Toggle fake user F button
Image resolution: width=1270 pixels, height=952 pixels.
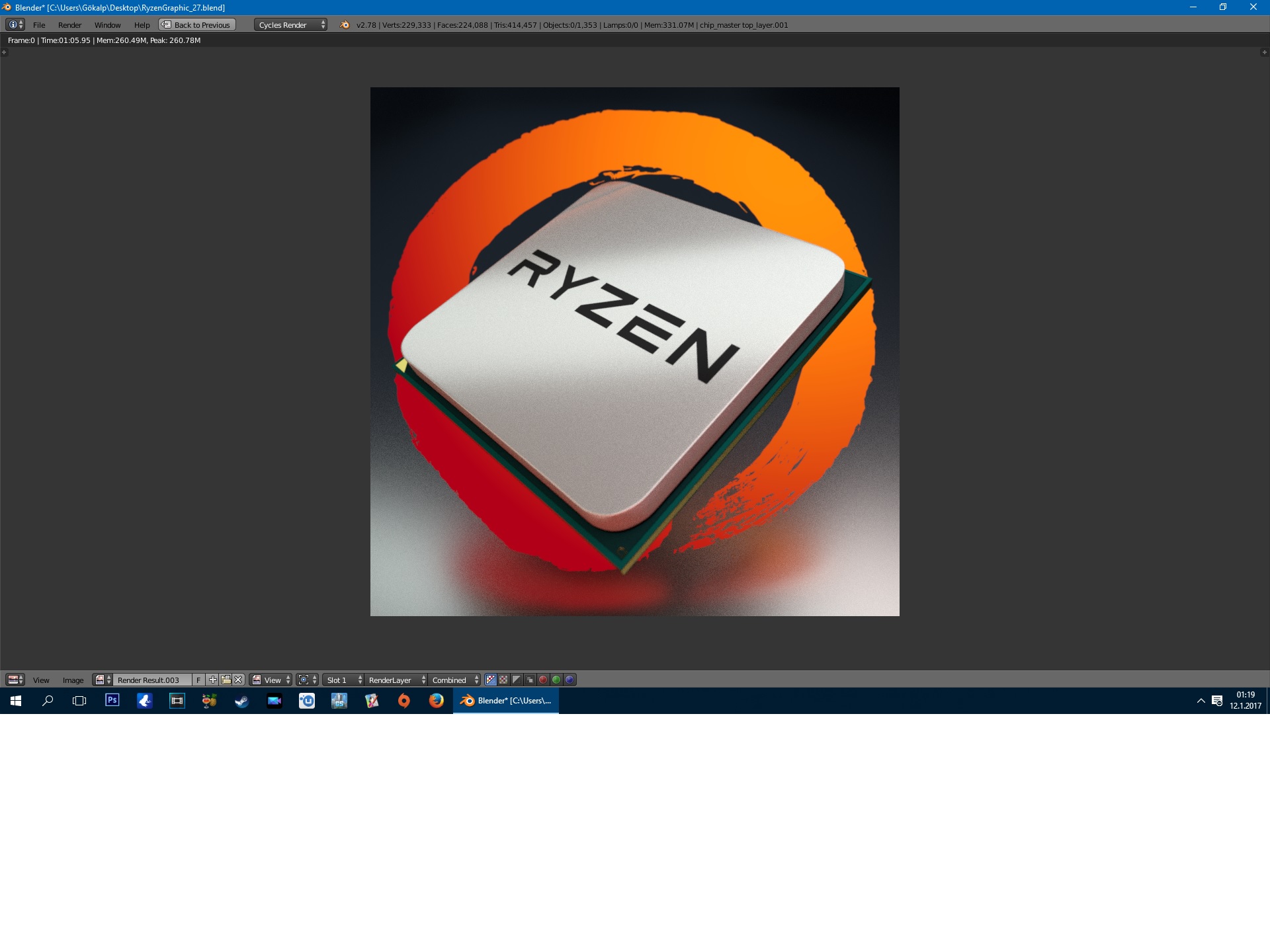(198, 680)
